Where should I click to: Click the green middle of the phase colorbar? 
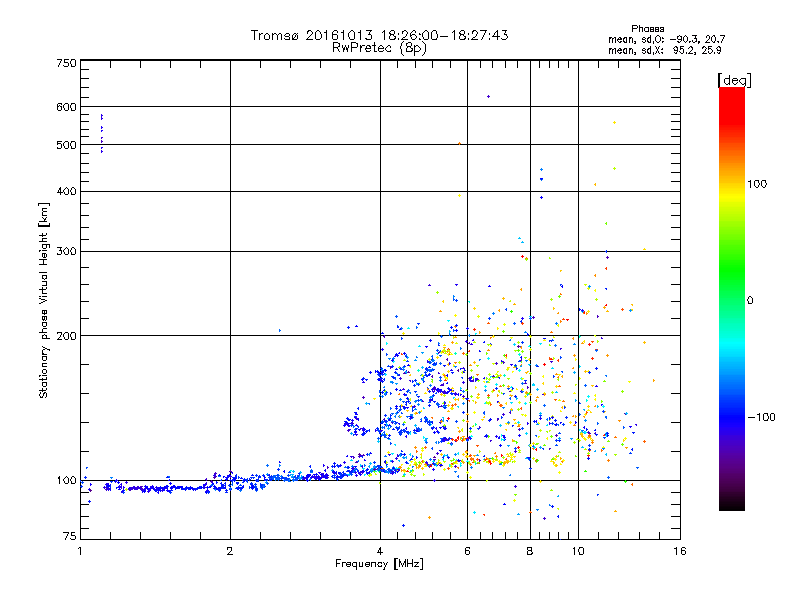tap(732, 276)
